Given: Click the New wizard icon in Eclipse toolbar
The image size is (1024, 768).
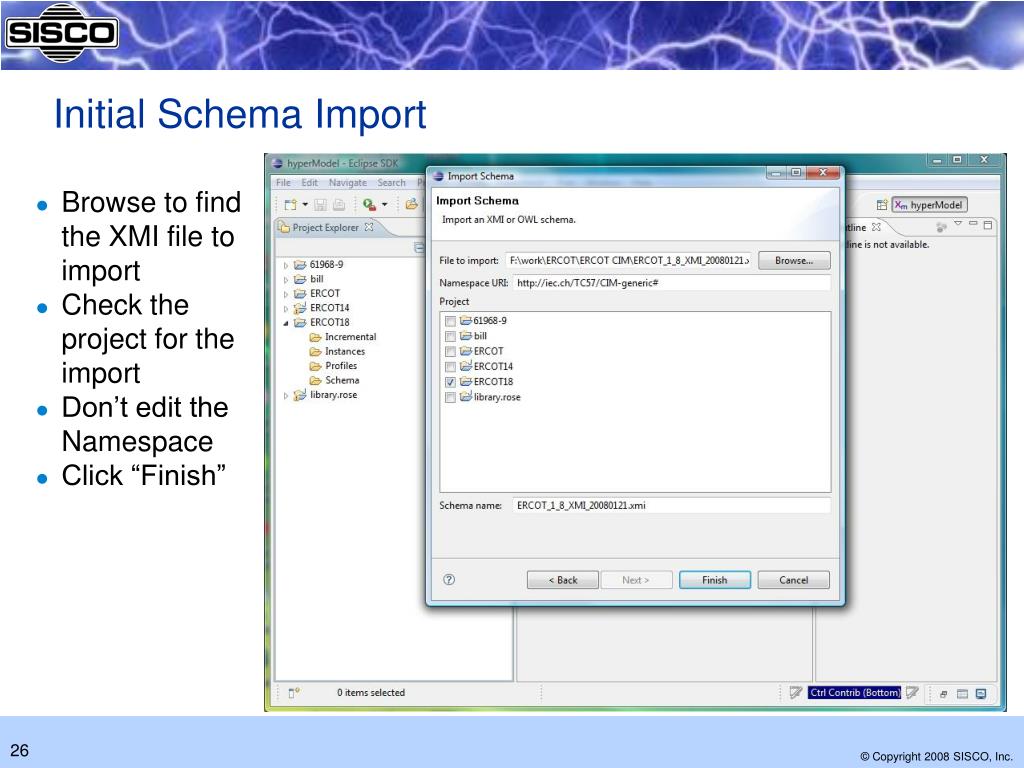Looking at the screenshot, I should (x=291, y=204).
